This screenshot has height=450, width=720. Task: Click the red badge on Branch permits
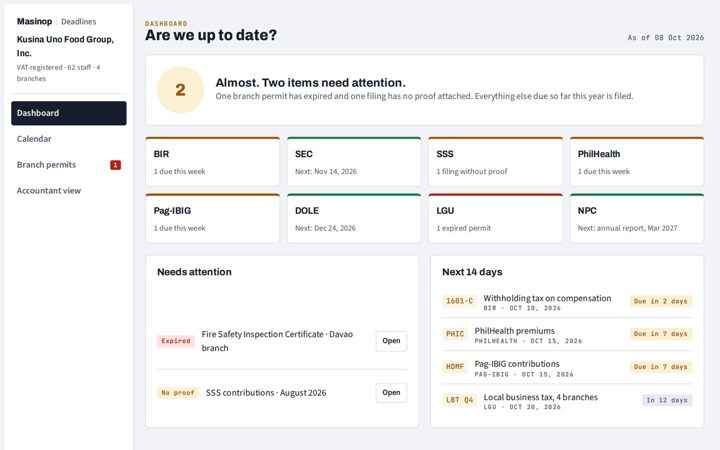point(115,165)
